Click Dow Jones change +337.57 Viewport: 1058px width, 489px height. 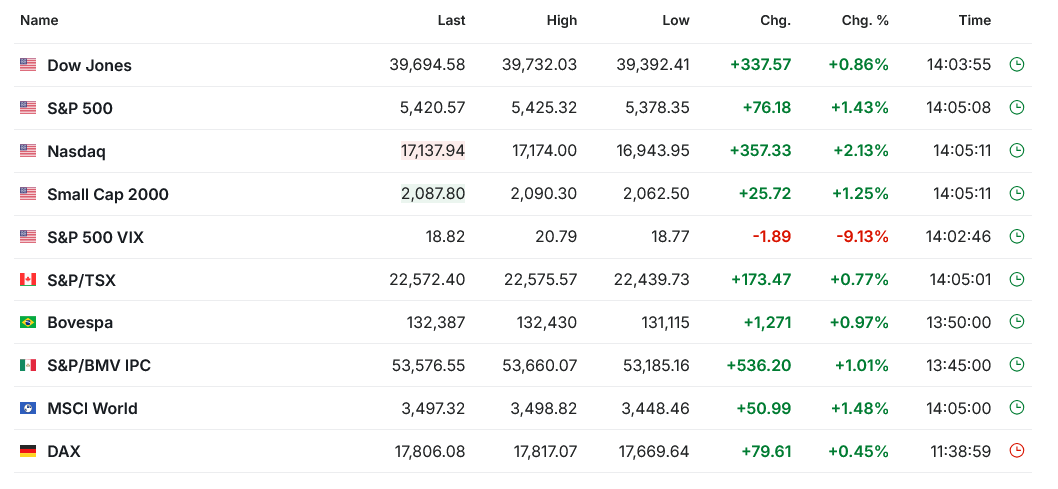click(x=760, y=65)
